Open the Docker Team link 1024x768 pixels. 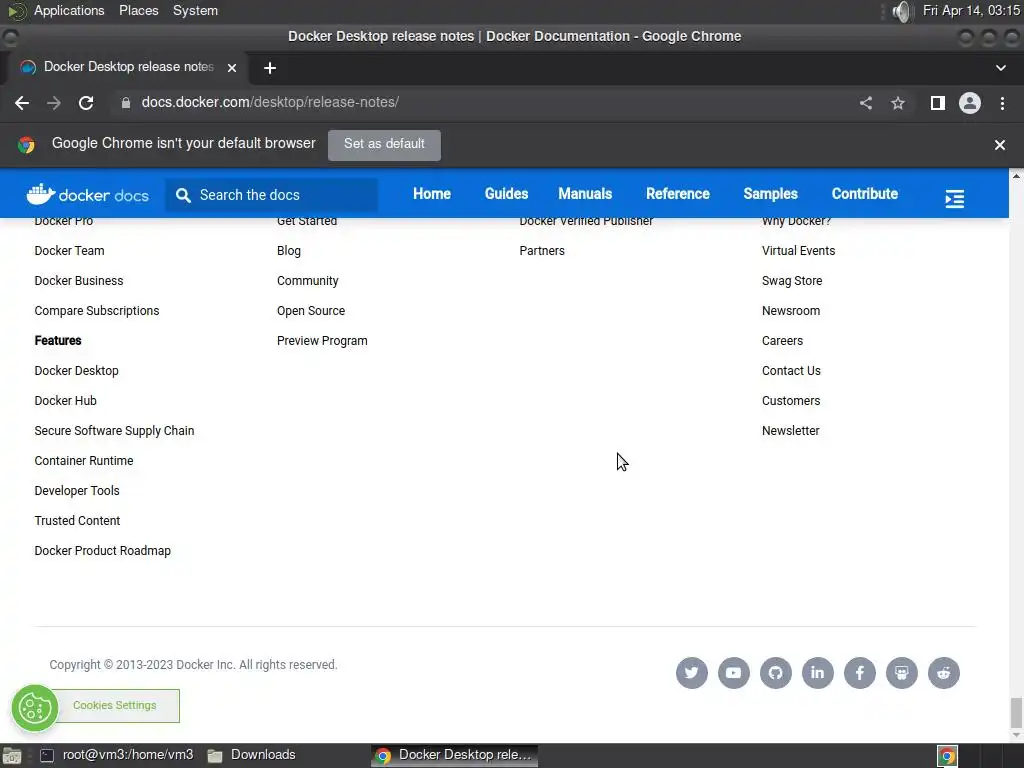click(x=69, y=251)
